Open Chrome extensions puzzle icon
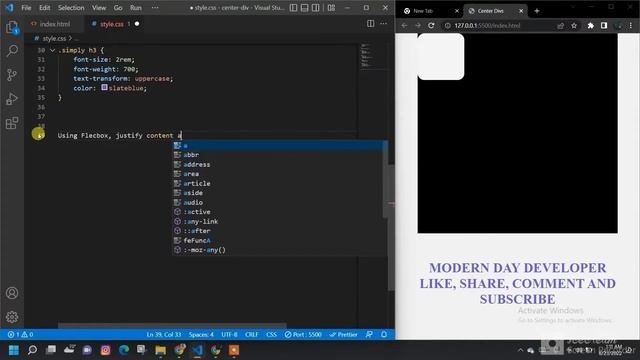 591,25
